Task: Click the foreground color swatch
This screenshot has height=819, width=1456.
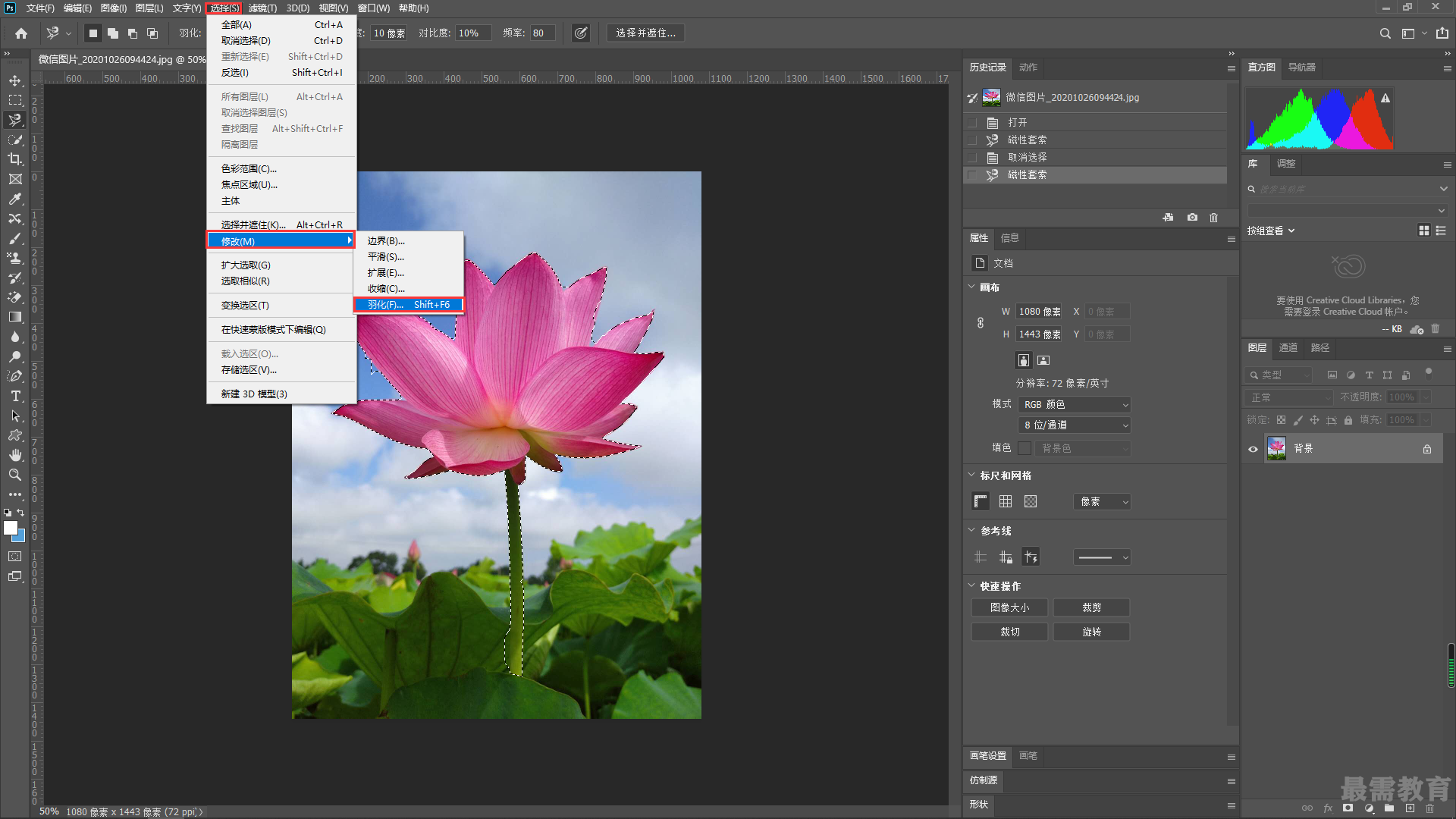Action: (10, 528)
